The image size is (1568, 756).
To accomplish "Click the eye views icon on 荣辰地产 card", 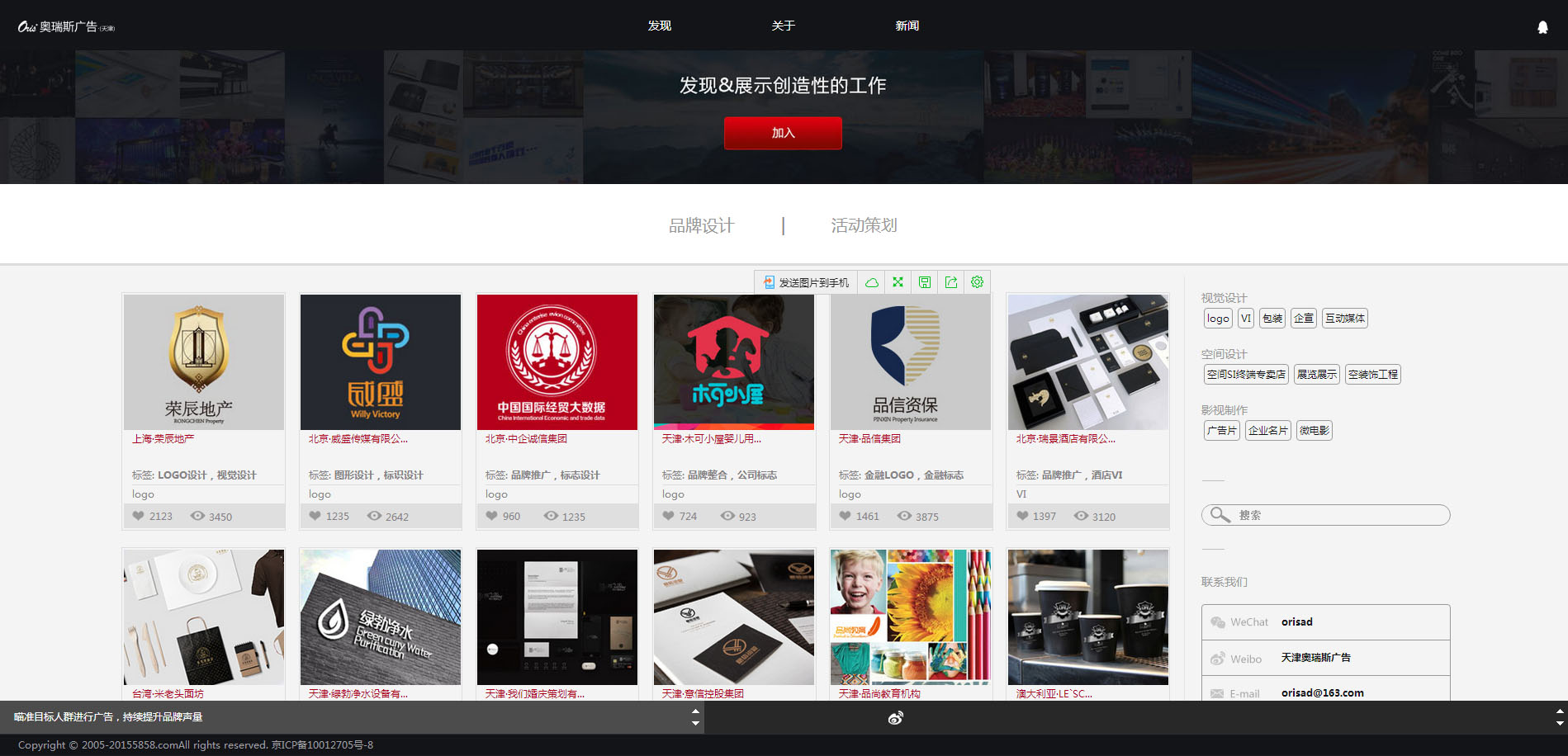I will pyautogui.click(x=197, y=516).
